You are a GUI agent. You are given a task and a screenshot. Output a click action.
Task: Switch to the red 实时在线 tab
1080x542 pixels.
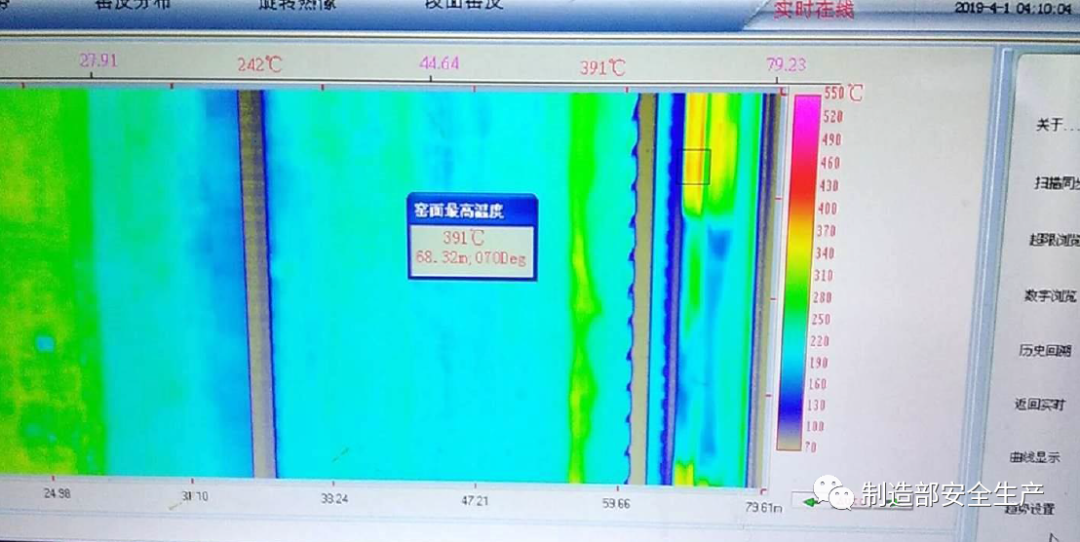coord(814,10)
